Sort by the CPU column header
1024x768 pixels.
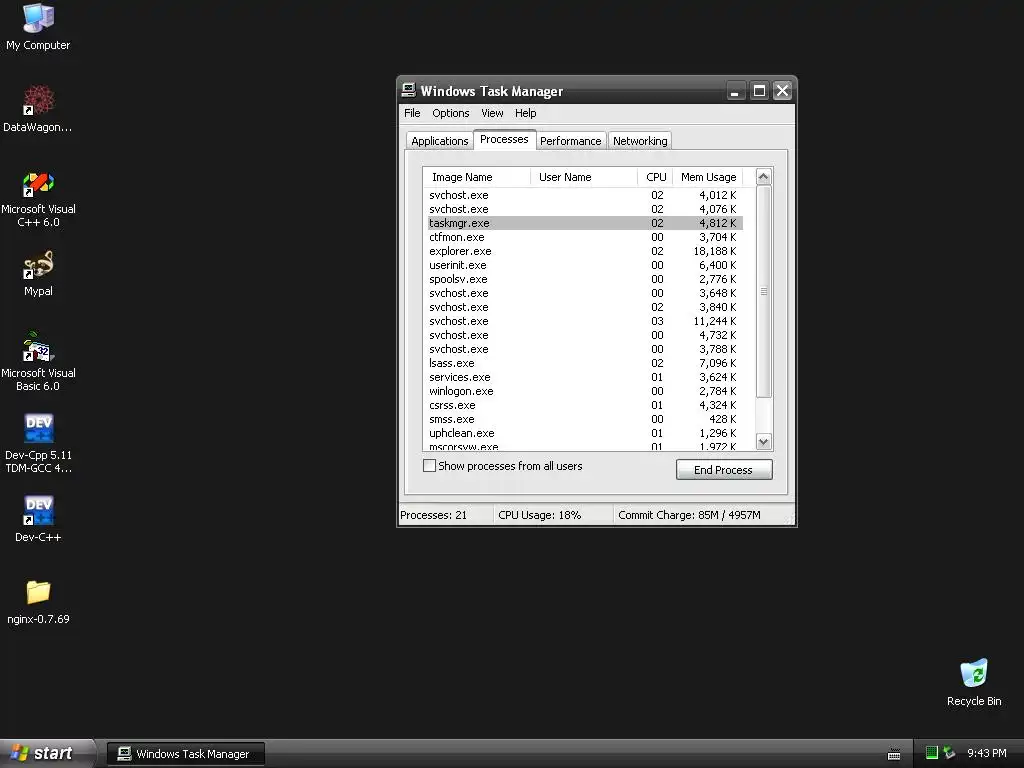click(x=655, y=177)
